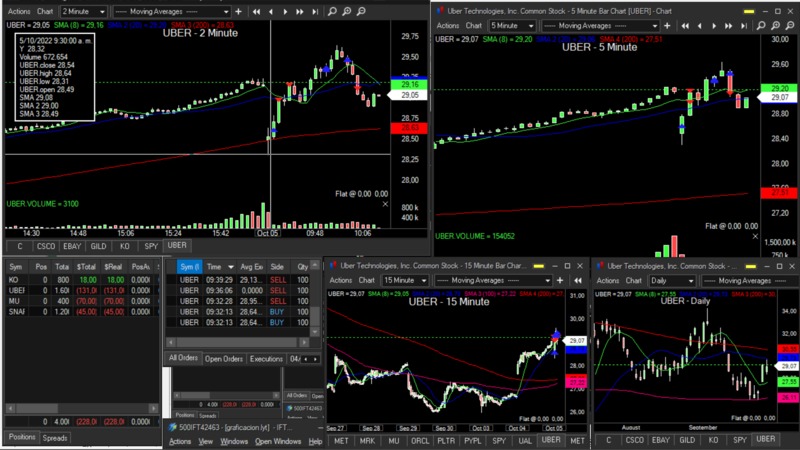Jump to chart start in 2 Minute chart

pyautogui.click(x=257, y=12)
